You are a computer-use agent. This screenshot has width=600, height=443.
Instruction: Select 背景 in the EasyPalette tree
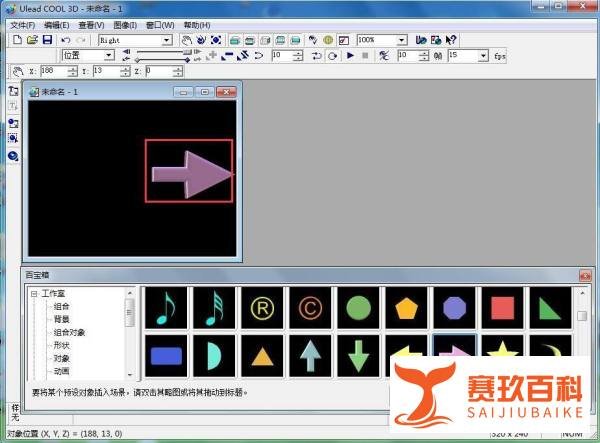(61, 319)
